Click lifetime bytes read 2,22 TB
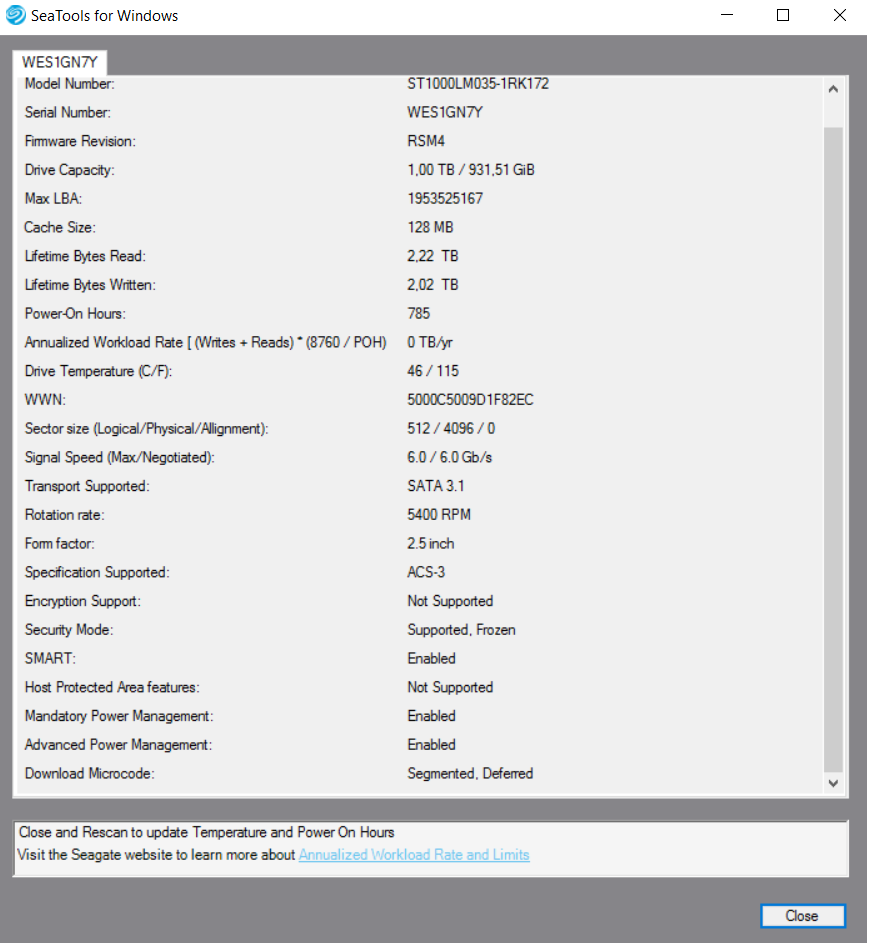Image resolution: width=872 pixels, height=943 pixels. tap(432, 256)
